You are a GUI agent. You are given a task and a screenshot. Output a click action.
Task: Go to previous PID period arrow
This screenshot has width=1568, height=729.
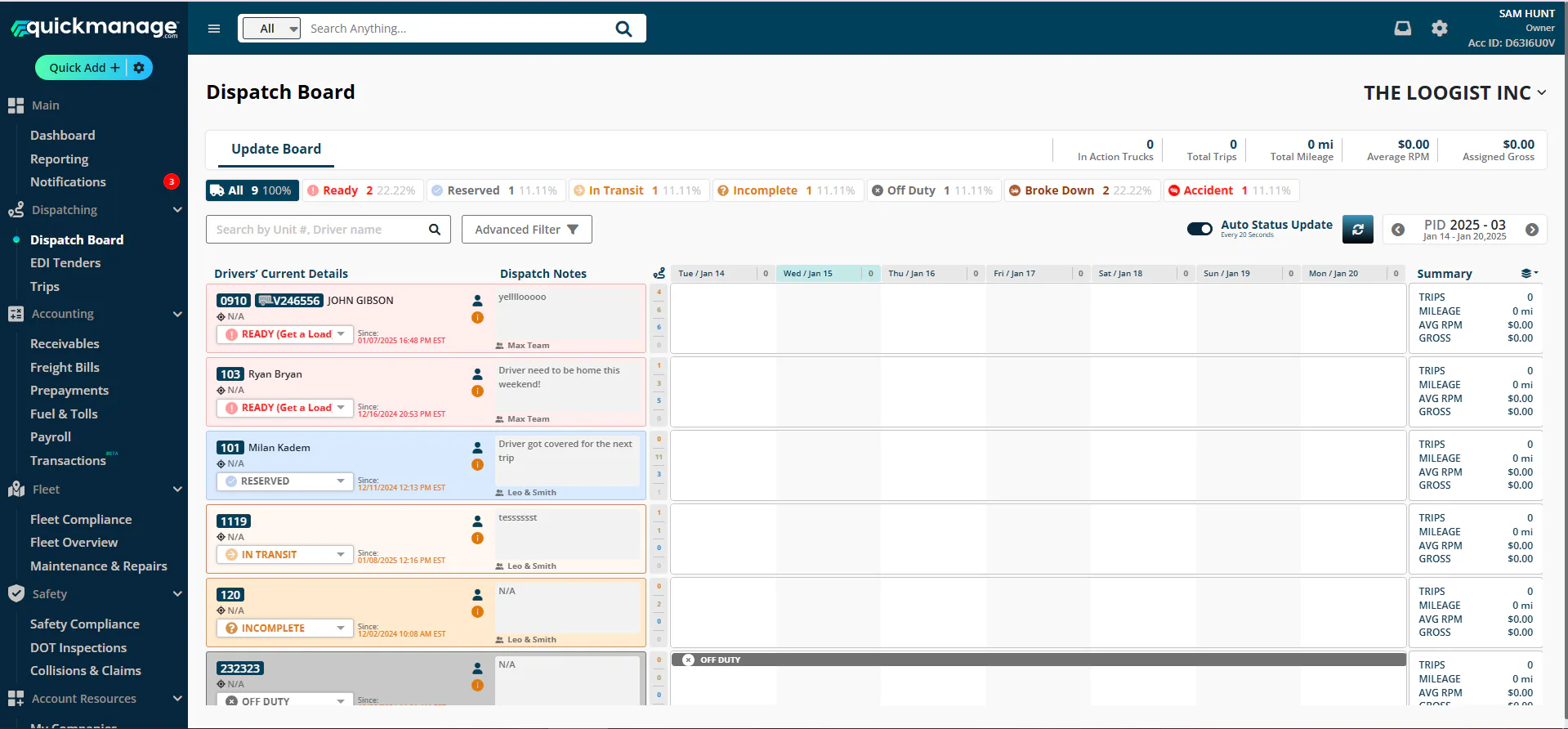[x=1398, y=230]
